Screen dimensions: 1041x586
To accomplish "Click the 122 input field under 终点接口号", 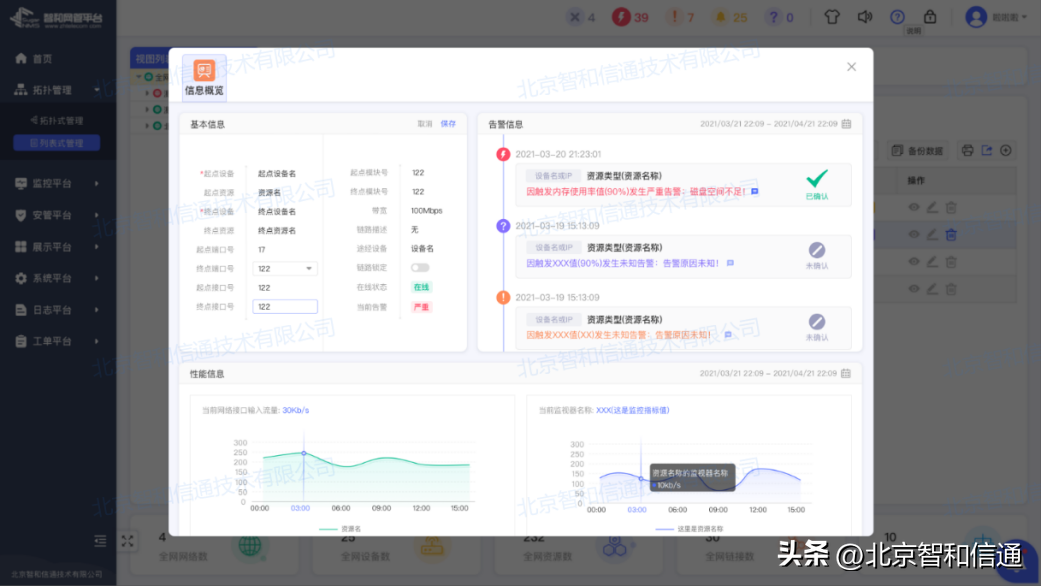I will point(285,306).
